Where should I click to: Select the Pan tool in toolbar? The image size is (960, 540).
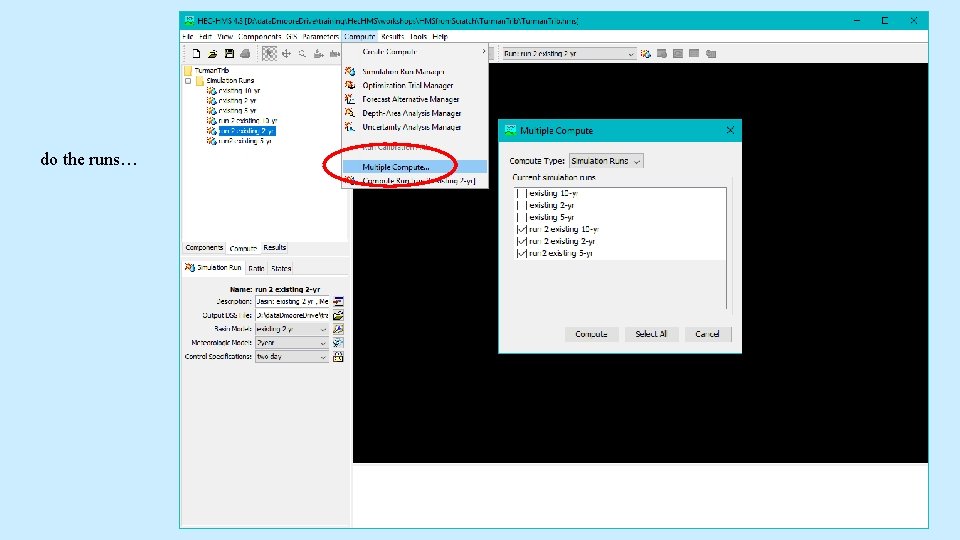coord(286,54)
